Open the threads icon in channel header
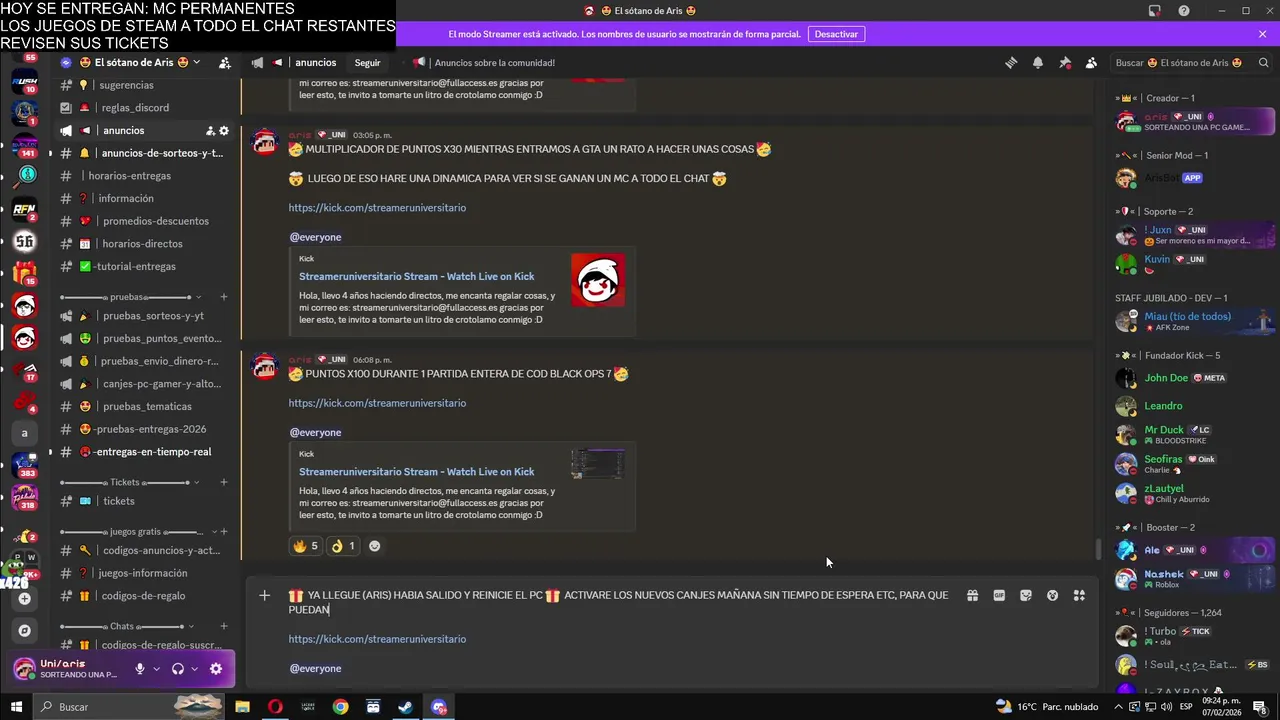This screenshot has height=720, width=1280. 1011,62
